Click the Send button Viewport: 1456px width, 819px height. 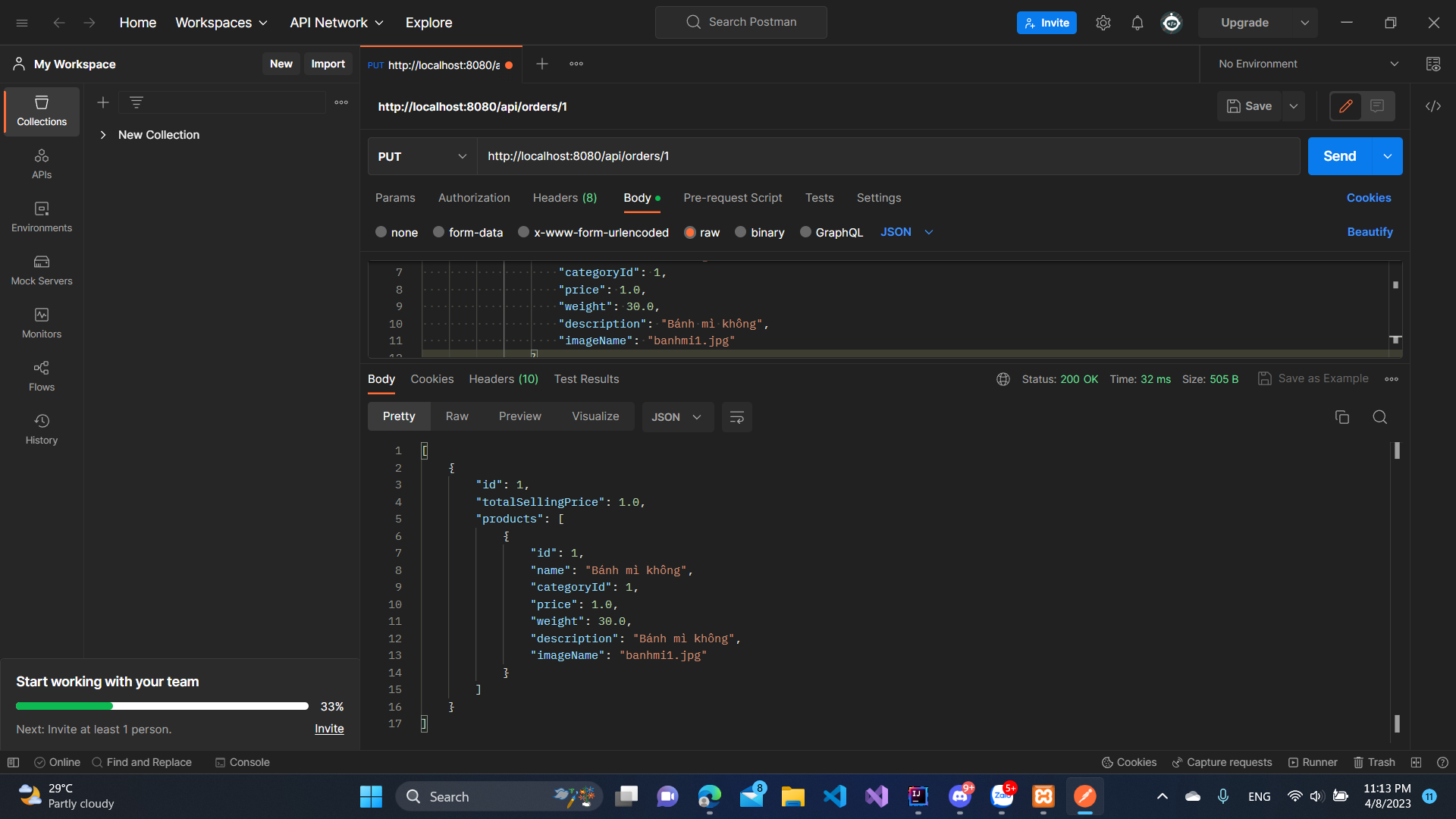(1339, 156)
